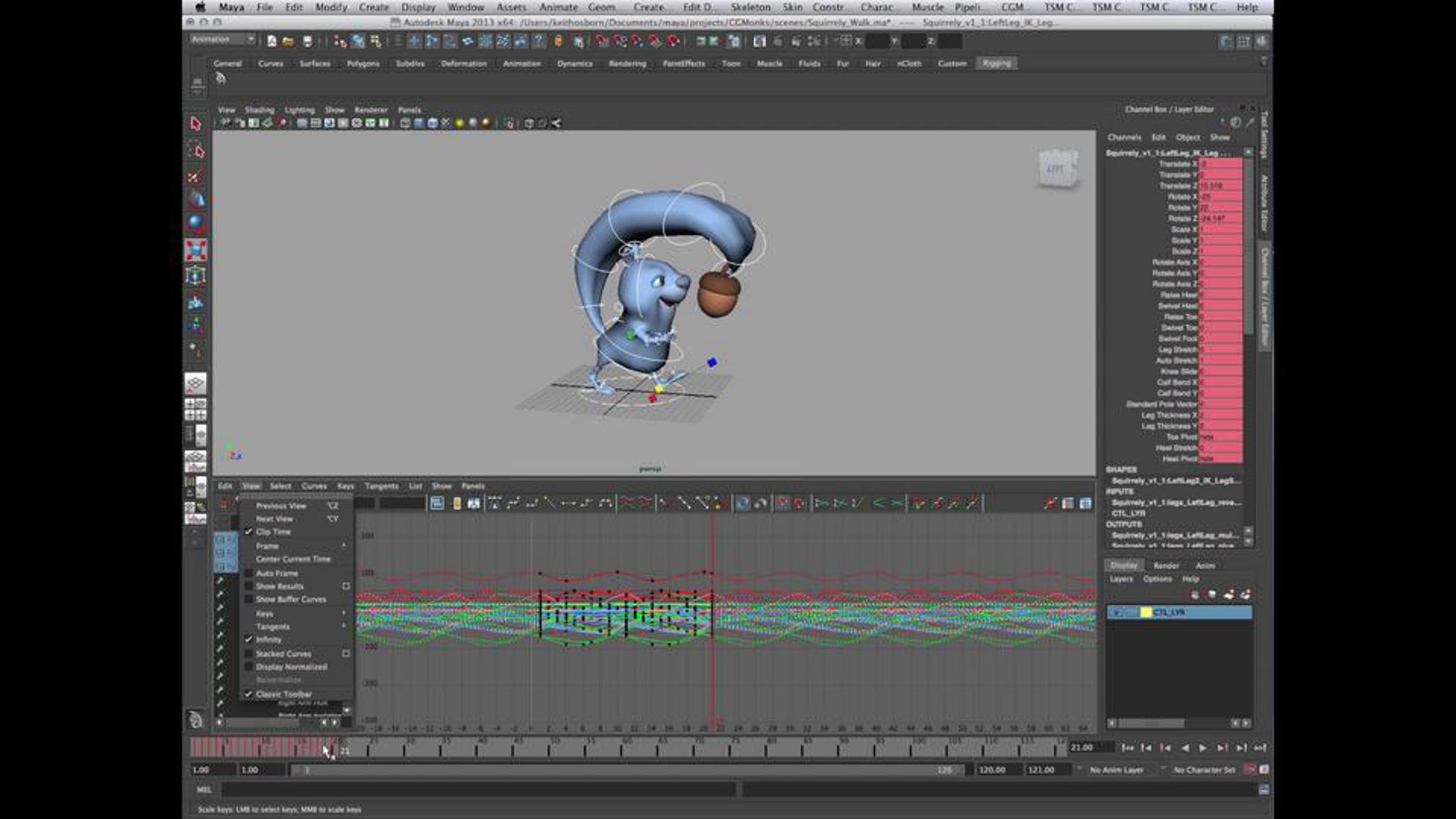Click the auto keyframe toggle icon
This screenshot has width=1456, height=819.
pos(1250,770)
